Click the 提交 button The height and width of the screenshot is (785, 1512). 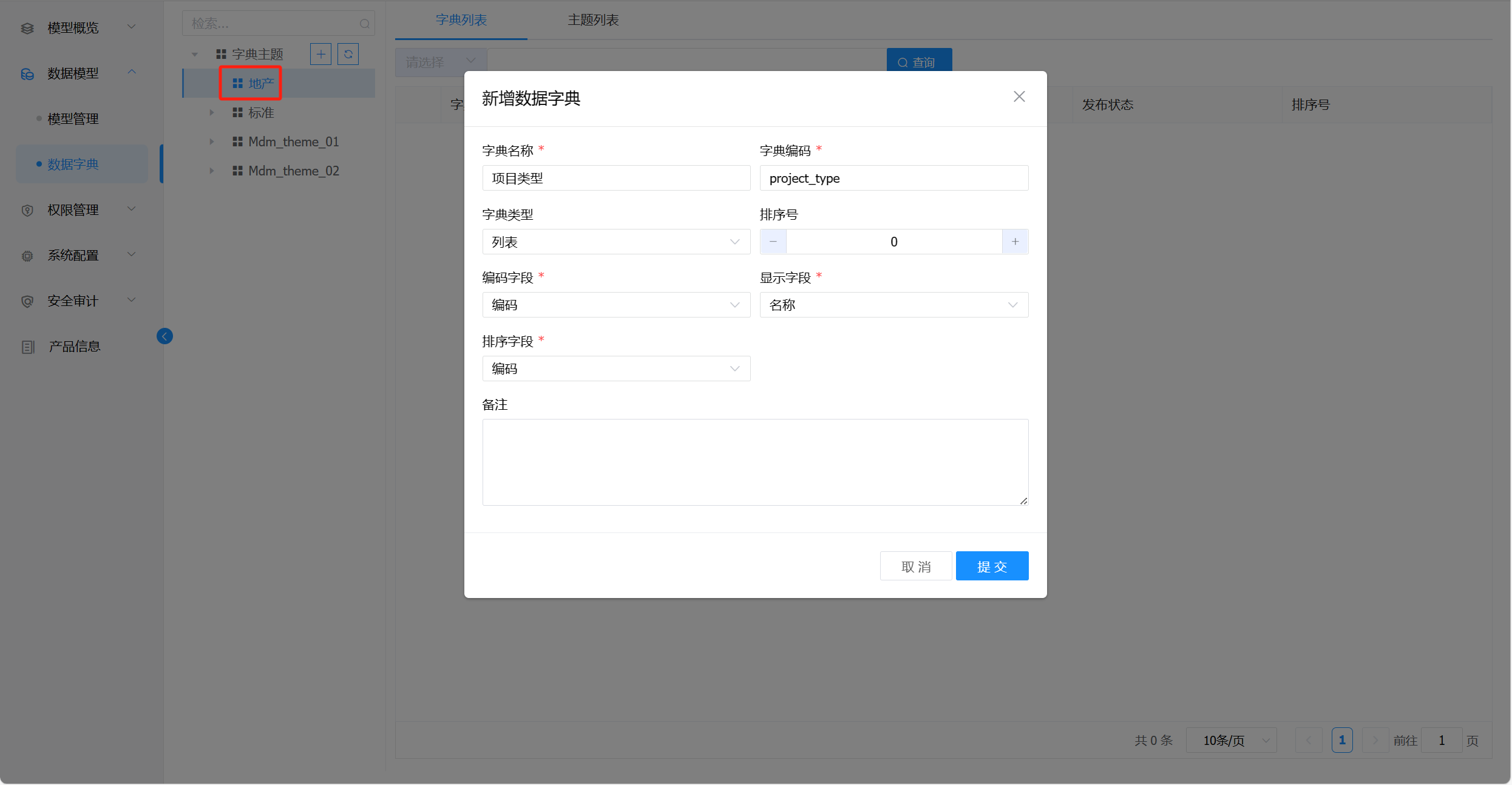point(992,566)
